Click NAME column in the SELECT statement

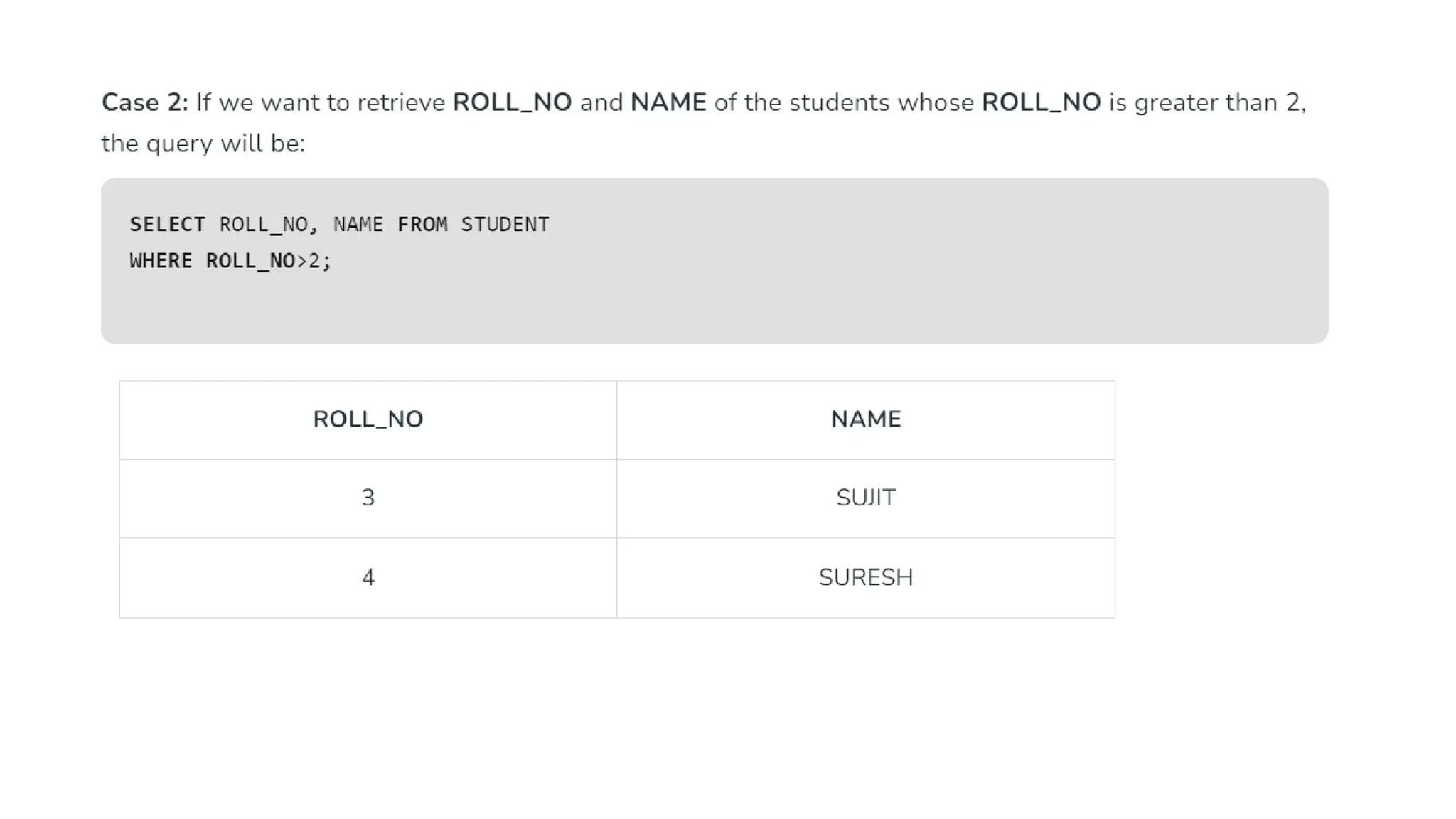tap(358, 225)
